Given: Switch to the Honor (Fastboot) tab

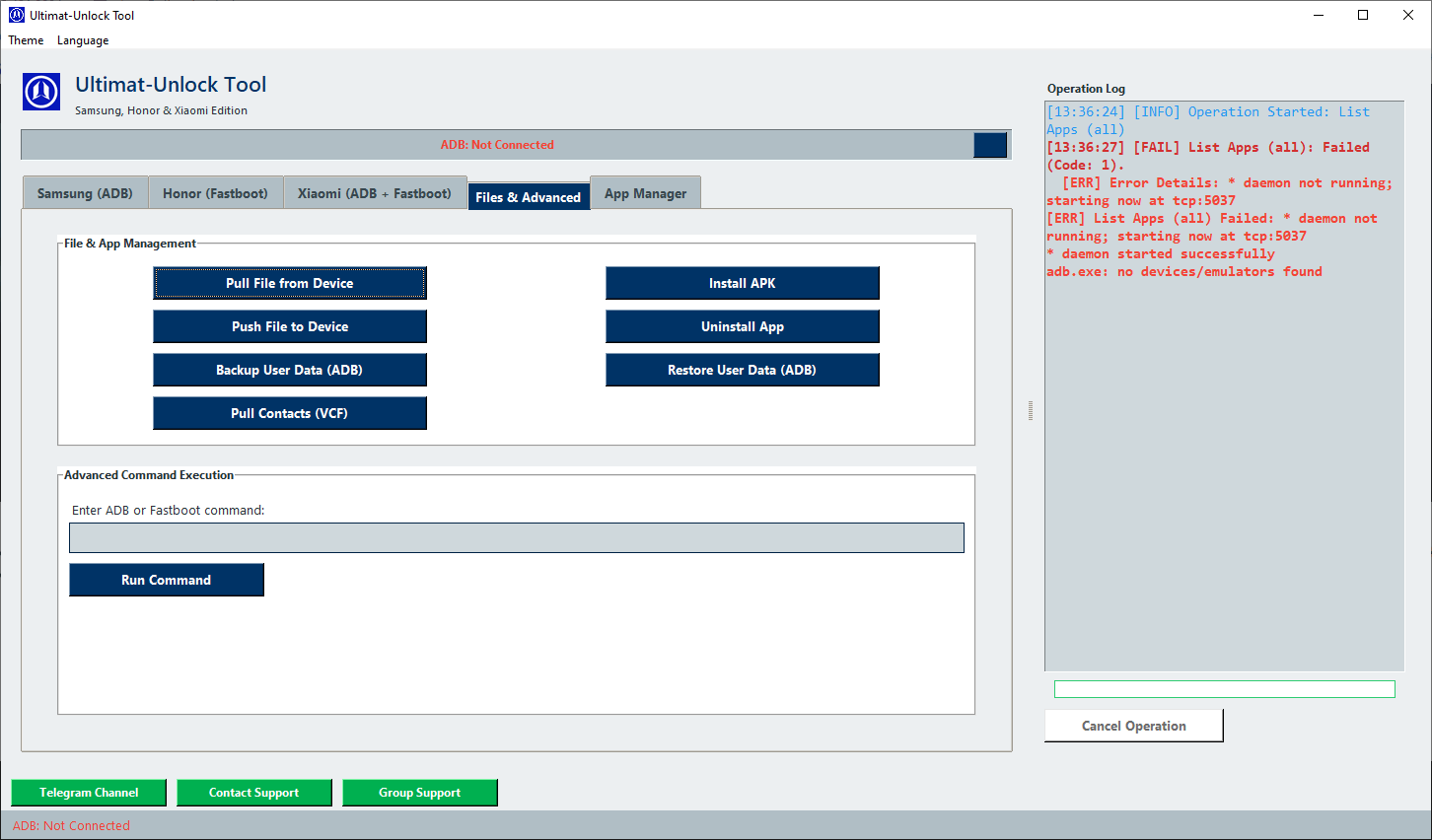Looking at the screenshot, I should (x=215, y=192).
